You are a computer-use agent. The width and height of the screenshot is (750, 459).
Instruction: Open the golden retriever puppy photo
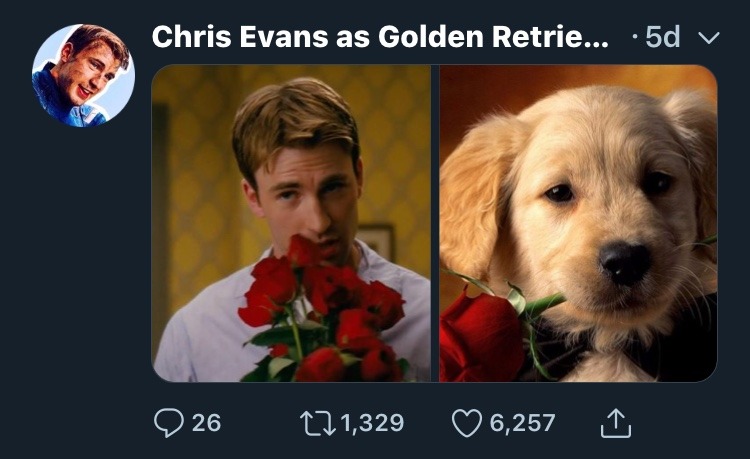coord(578,222)
